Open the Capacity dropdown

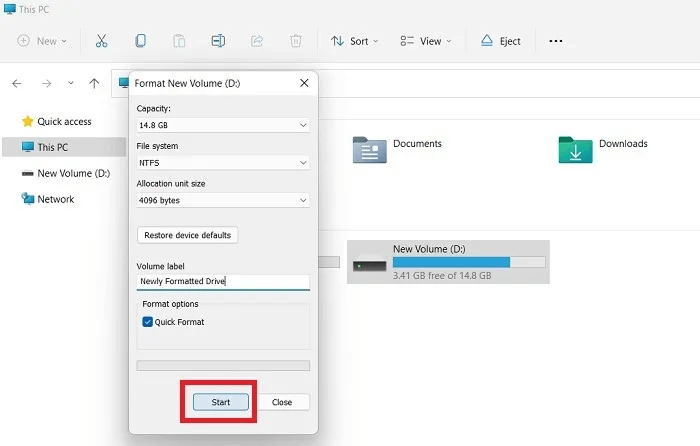(223, 125)
